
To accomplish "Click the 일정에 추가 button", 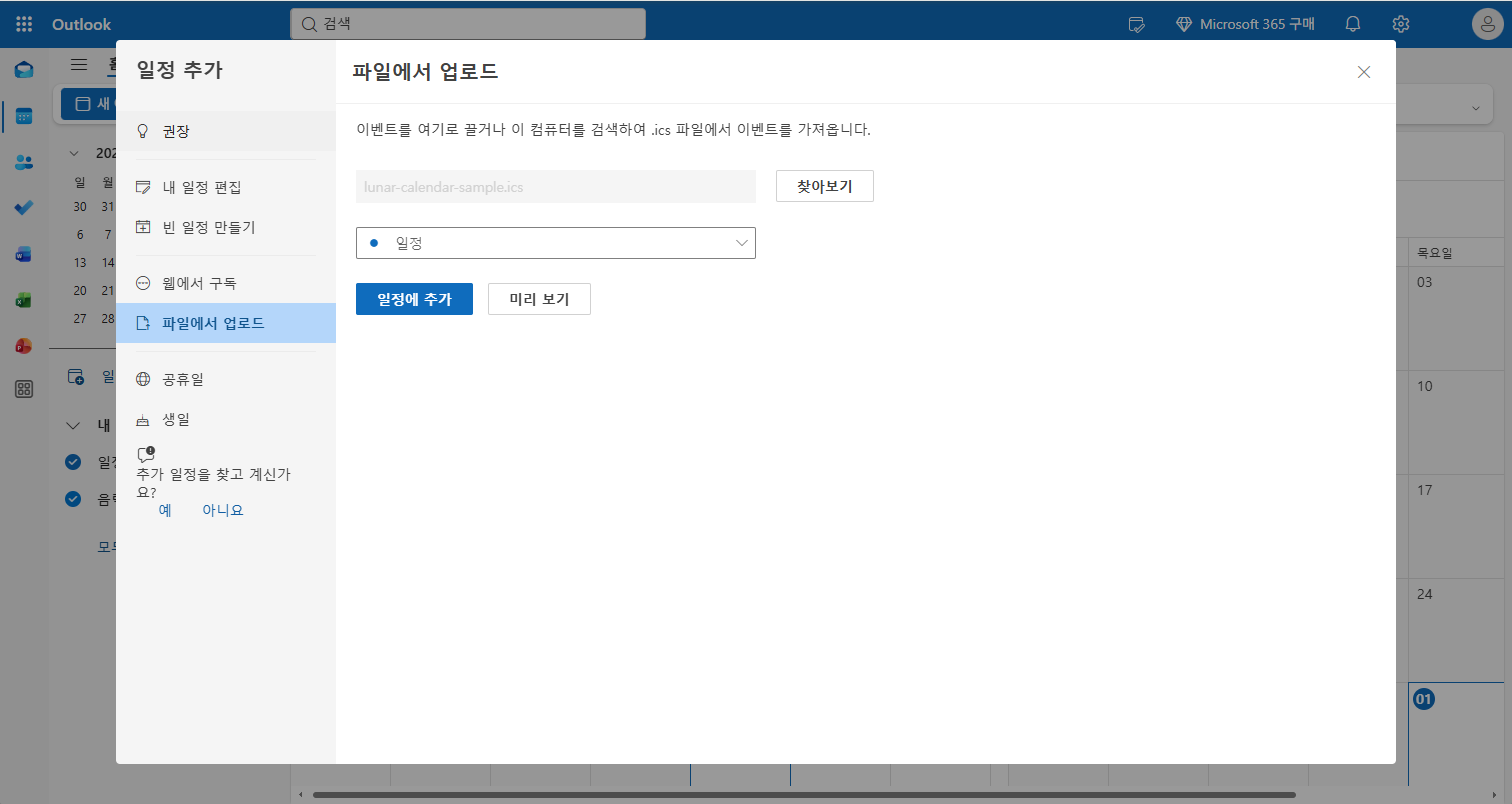I will tap(414, 299).
